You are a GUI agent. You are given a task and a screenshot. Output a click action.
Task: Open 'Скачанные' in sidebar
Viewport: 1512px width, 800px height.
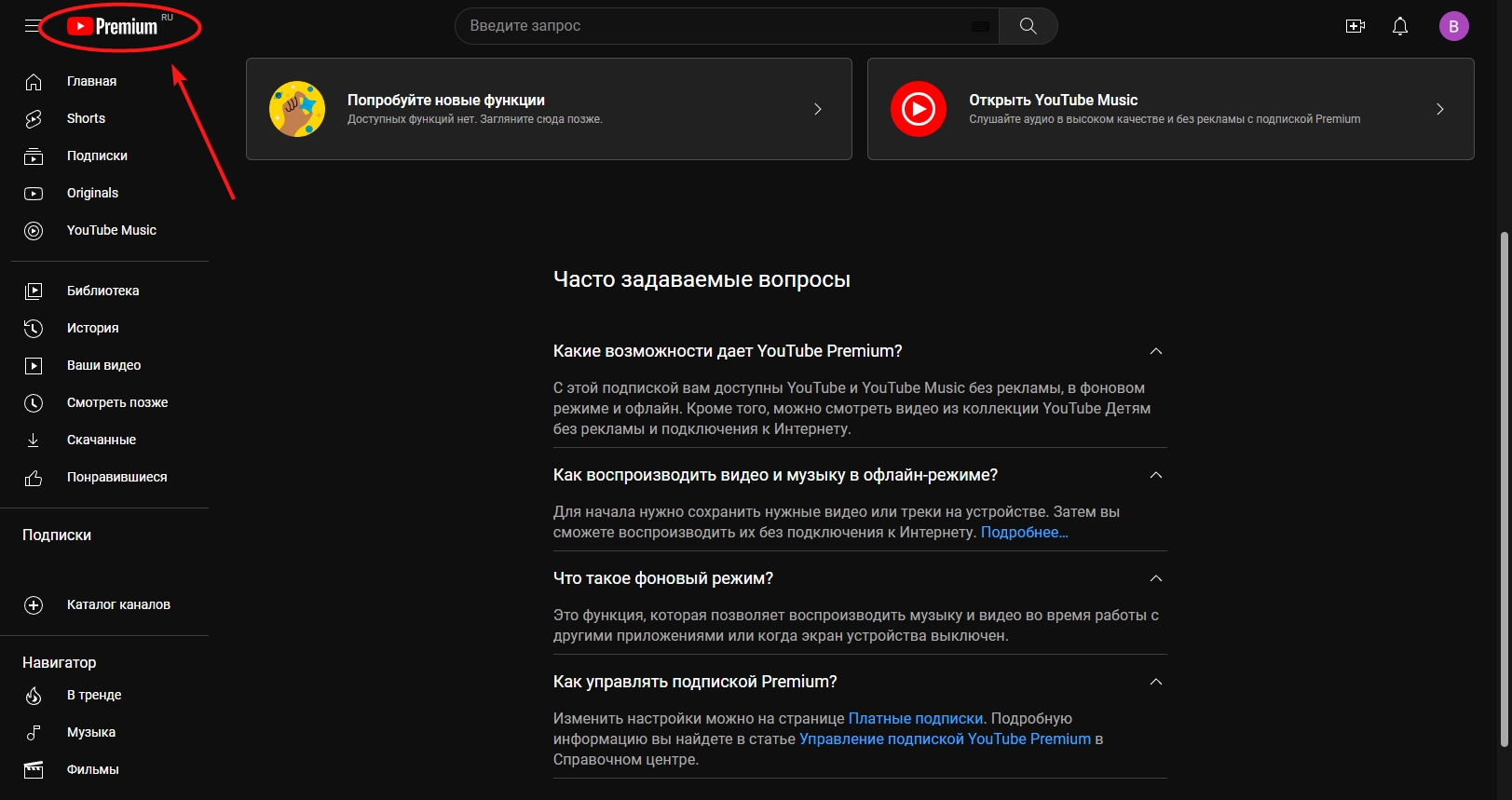[x=102, y=440]
